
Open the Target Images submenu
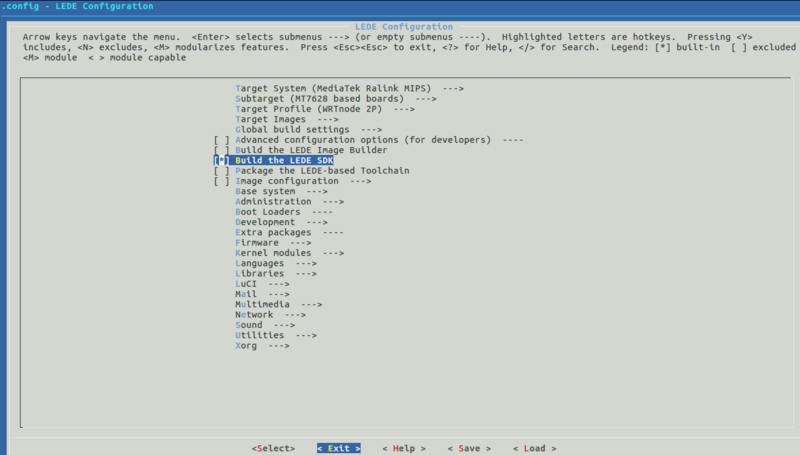[x=287, y=119]
